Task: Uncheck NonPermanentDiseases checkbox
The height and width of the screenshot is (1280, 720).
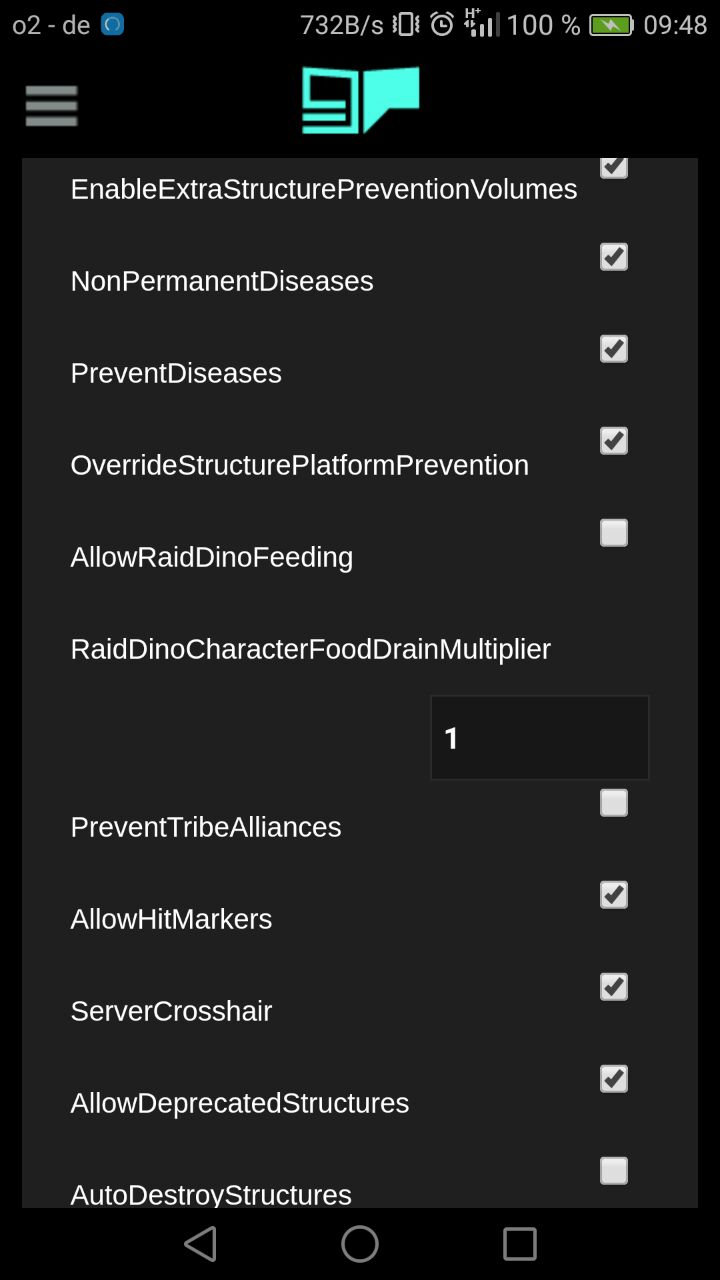Action: (614, 257)
